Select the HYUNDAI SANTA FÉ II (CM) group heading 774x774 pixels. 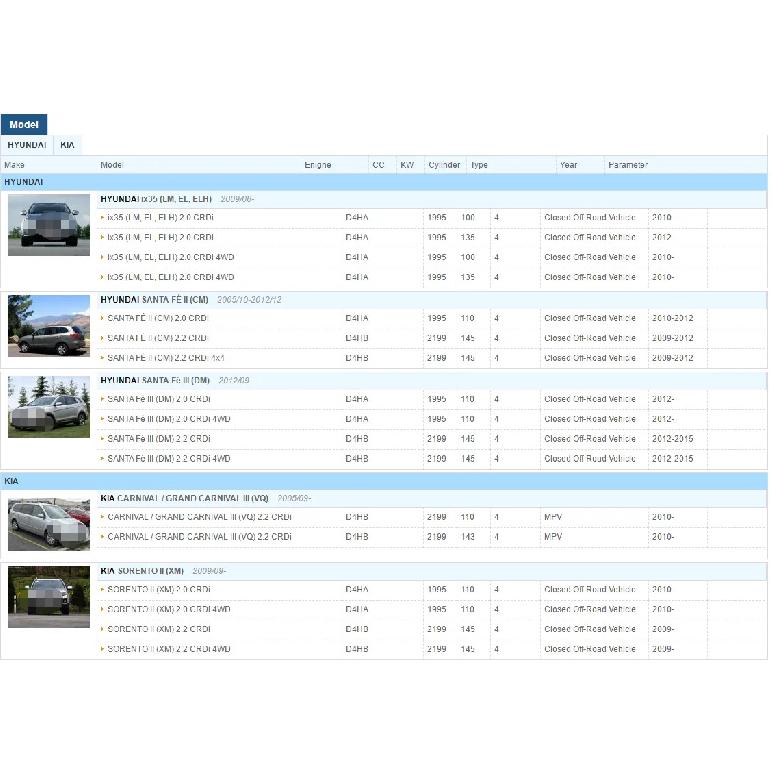(154, 300)
